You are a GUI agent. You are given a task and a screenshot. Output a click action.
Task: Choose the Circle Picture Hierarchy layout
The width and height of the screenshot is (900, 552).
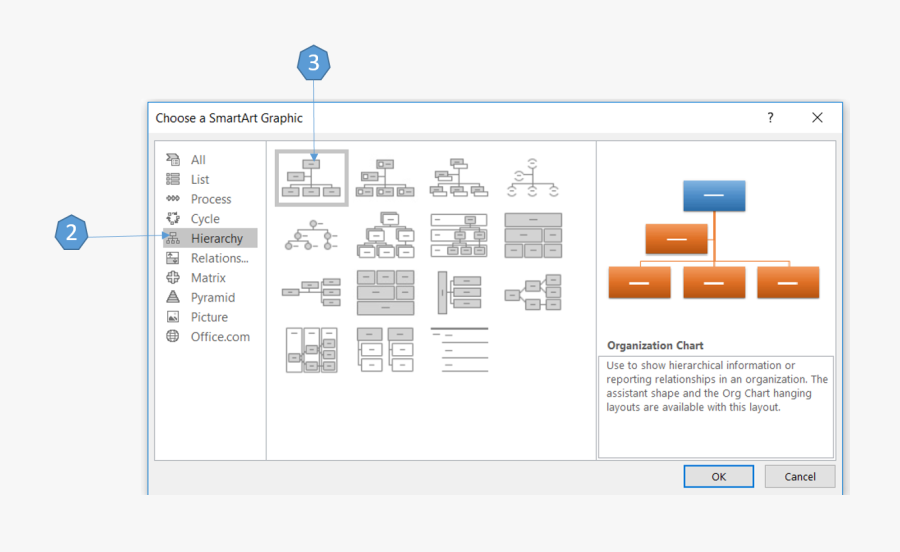[312, 235]
